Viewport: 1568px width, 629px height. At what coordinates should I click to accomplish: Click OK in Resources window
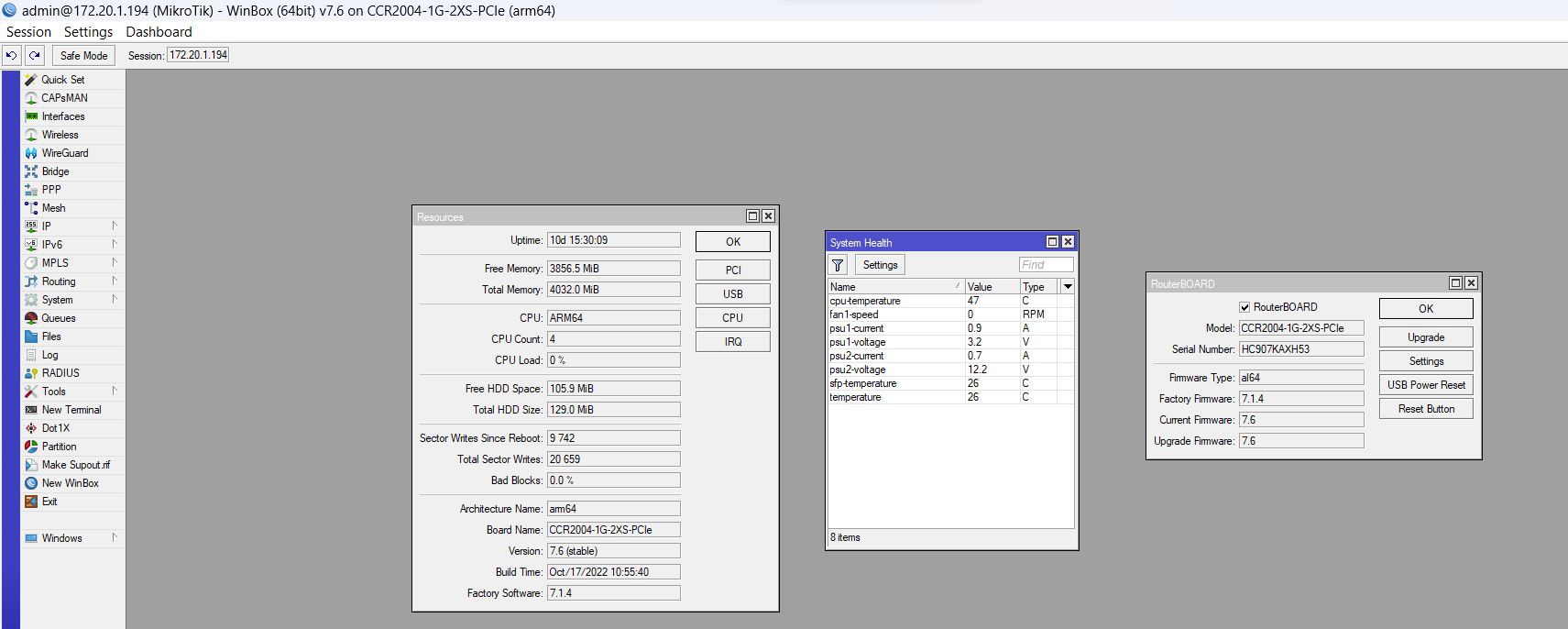[733, 242]
